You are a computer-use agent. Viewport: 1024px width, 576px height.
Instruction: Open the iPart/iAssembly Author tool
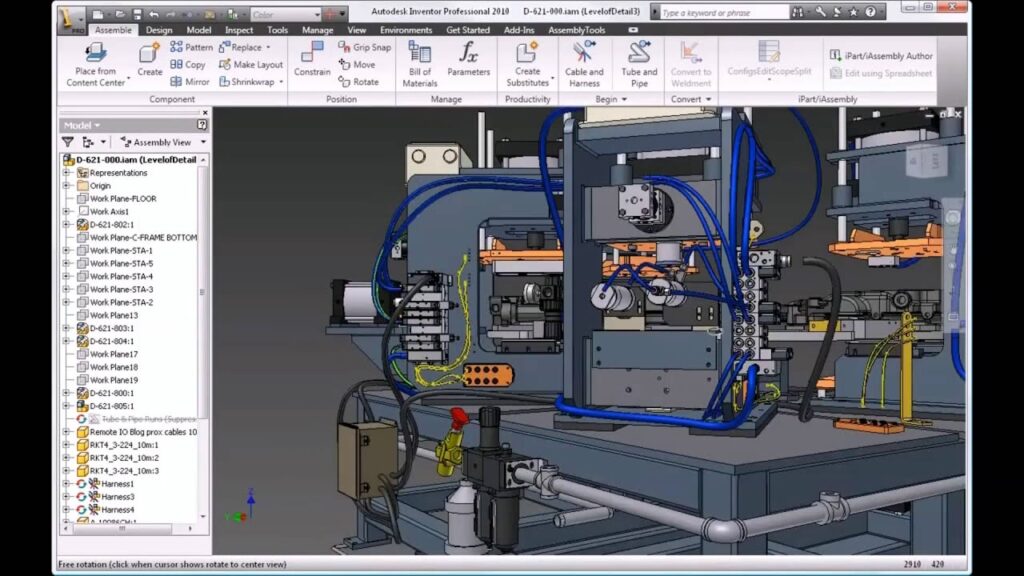point(881,56)
